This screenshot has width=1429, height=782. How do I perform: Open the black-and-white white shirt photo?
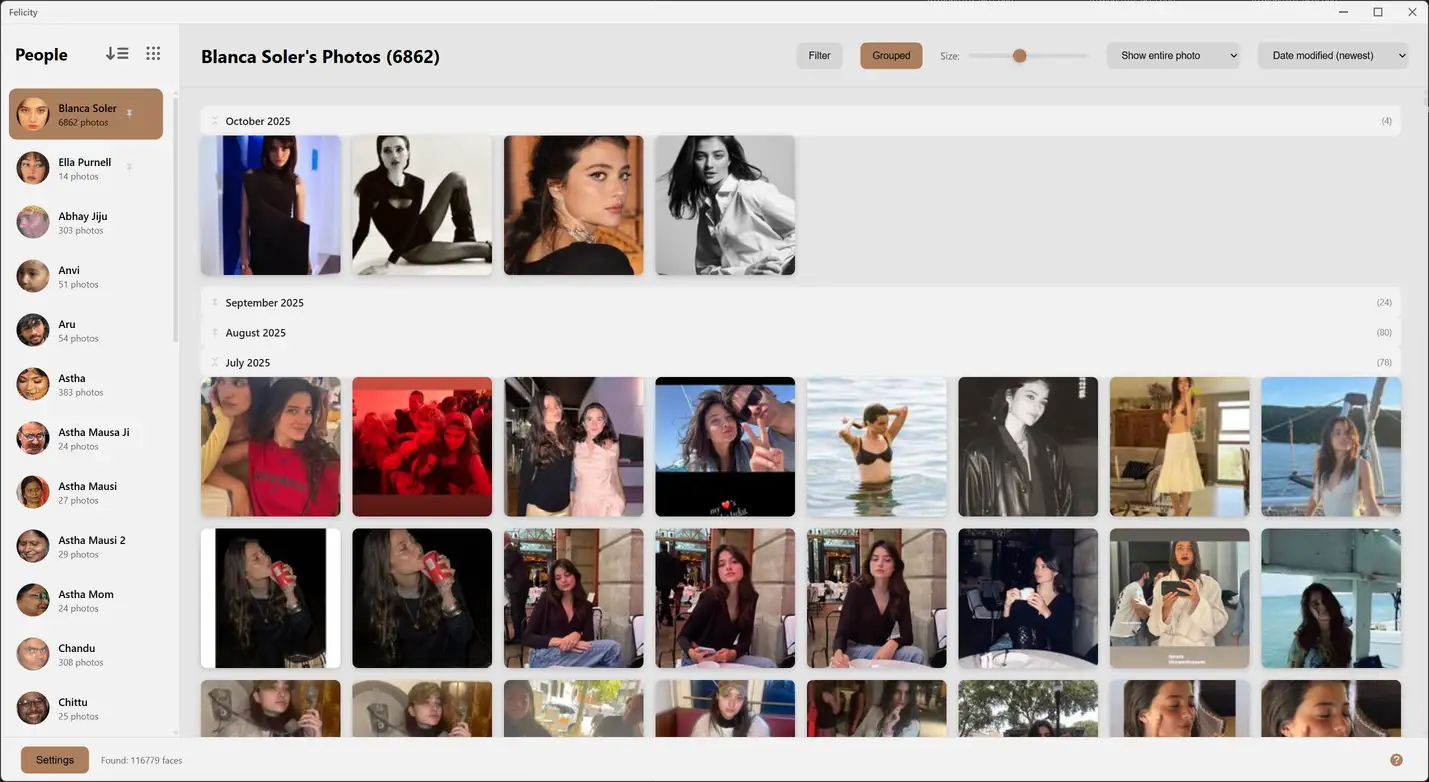(725, 205)
